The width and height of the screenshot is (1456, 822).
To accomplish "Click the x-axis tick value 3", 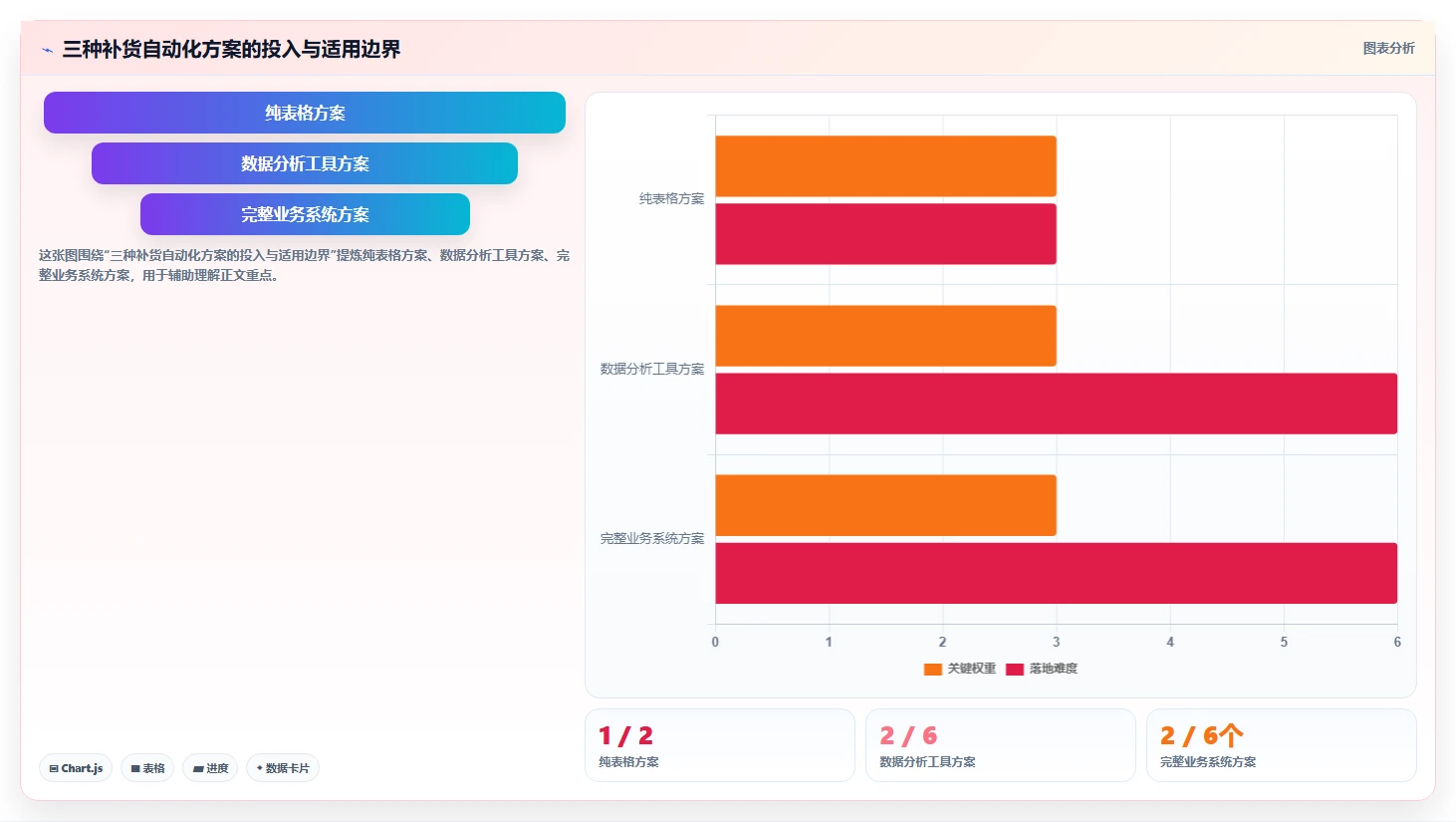I will click(x=1057, y=642).
